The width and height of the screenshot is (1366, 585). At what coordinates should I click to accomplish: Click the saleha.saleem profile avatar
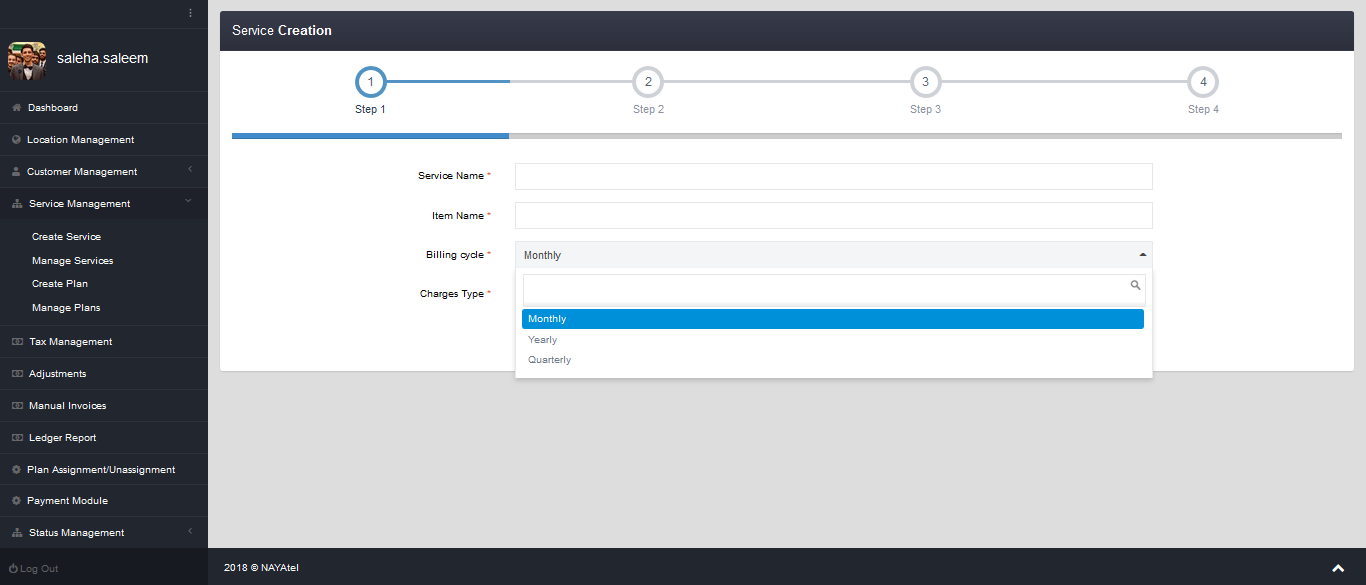pos(27,60)
